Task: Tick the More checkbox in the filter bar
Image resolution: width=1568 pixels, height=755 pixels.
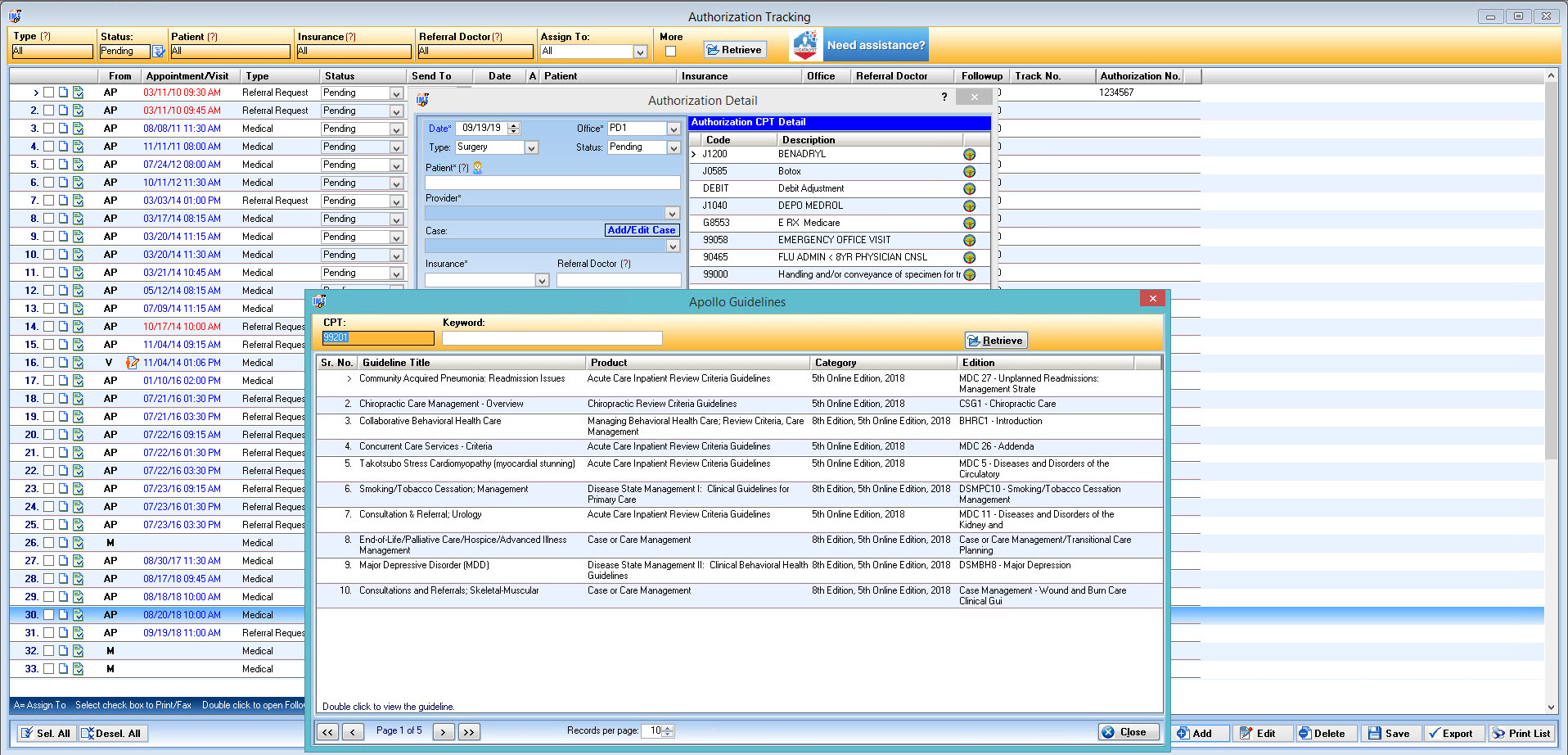Action: pyautogui.click(x=670, y=52)
